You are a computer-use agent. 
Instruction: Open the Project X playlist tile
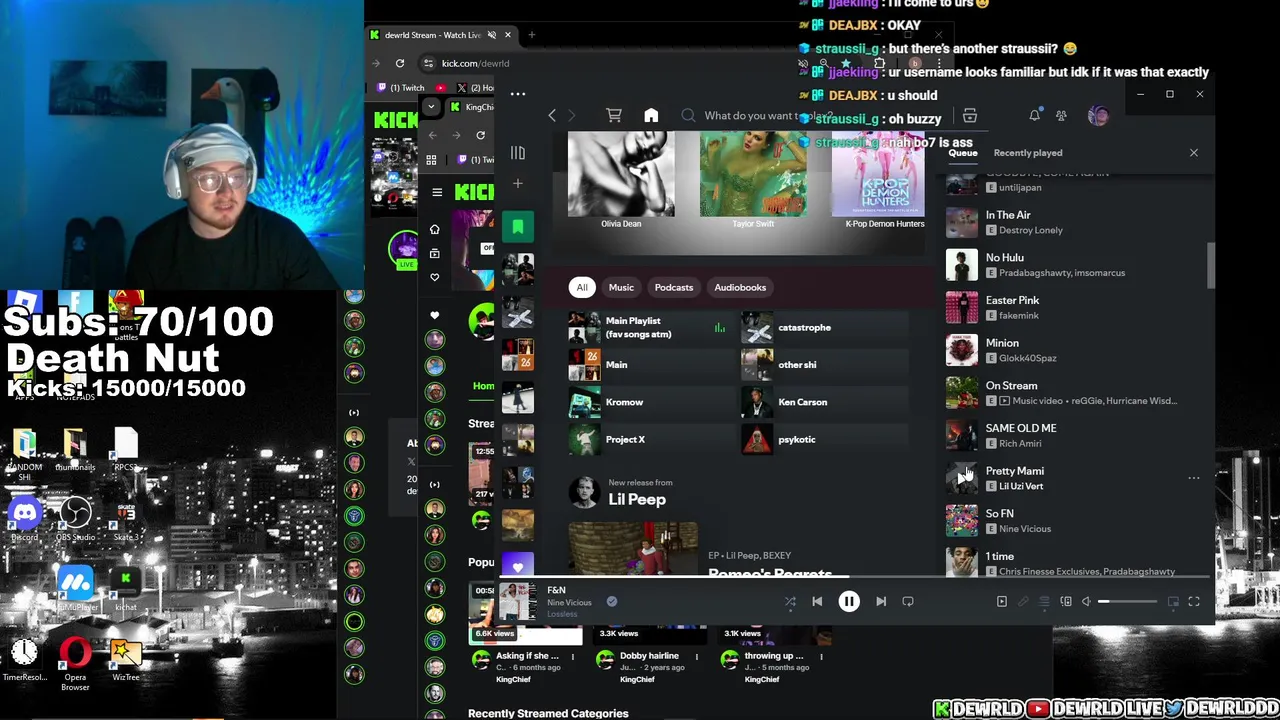[x=651, y=440]
